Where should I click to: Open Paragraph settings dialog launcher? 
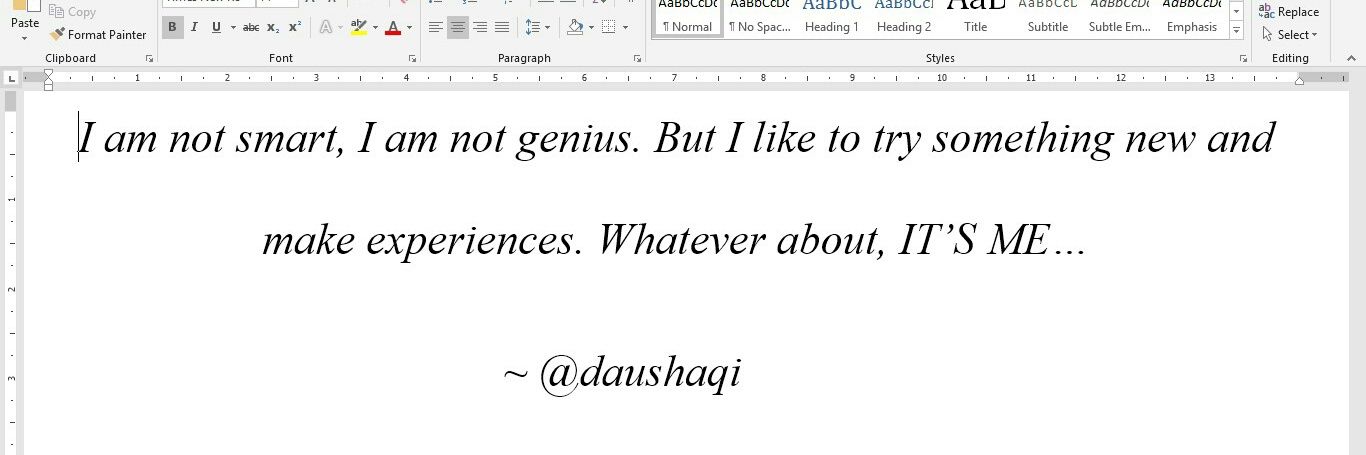(x=637, y=59)
